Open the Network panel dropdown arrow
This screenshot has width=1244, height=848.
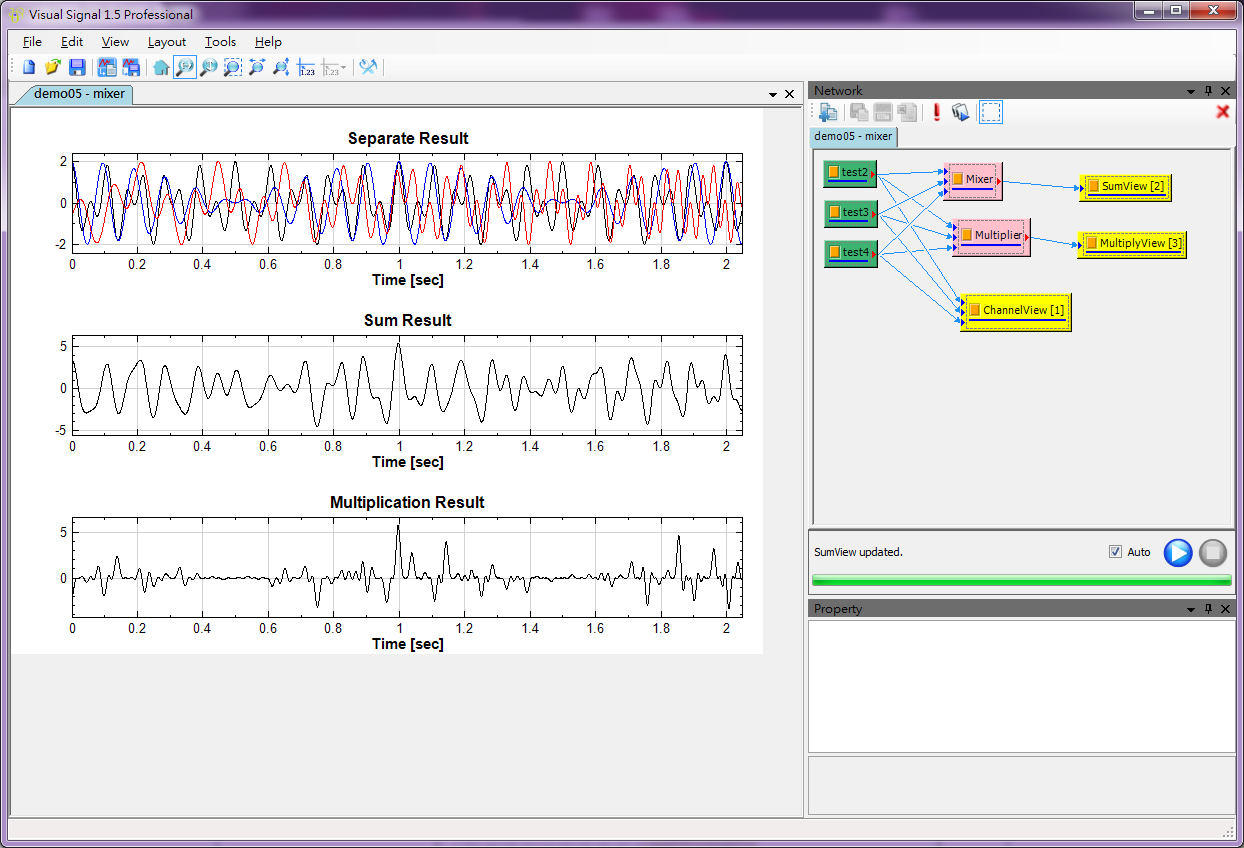(1191, 91)
